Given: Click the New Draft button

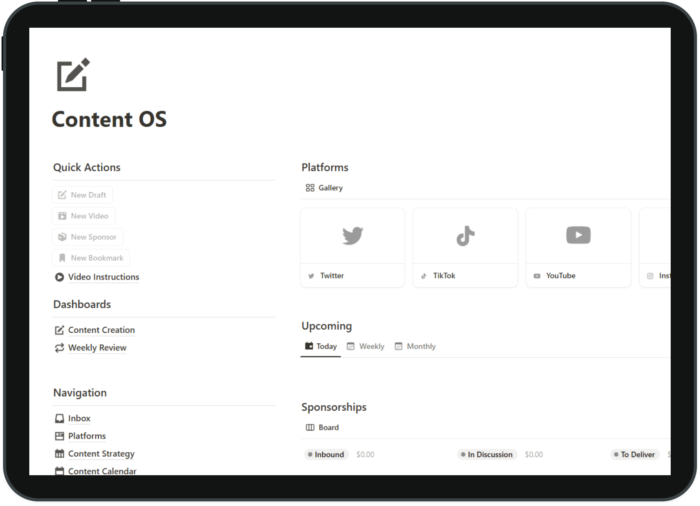Looking at the screenshot, I should point(83,195).
